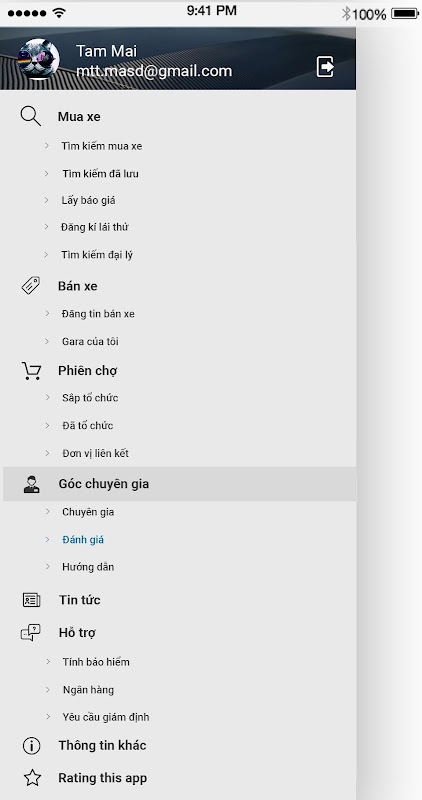Screen dimensions: 422x800
Task: Select Đăng kí lái thử submenu item
Action: (x=94, y=227)
